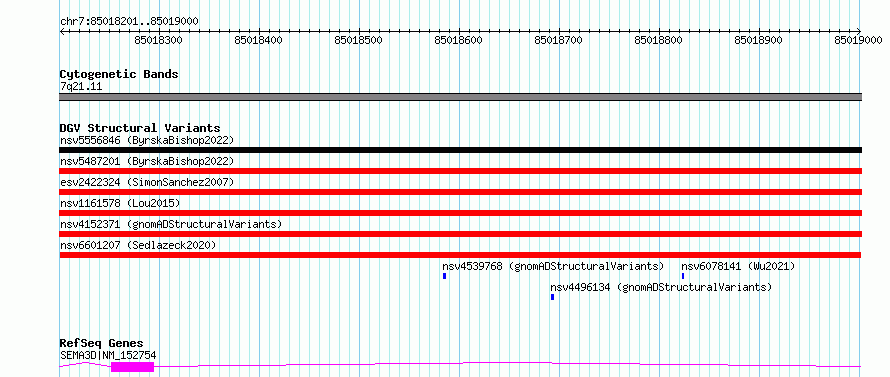Click blue marker under nsv4539768
This screenshot has width=890, height=377.
[444, 276]
